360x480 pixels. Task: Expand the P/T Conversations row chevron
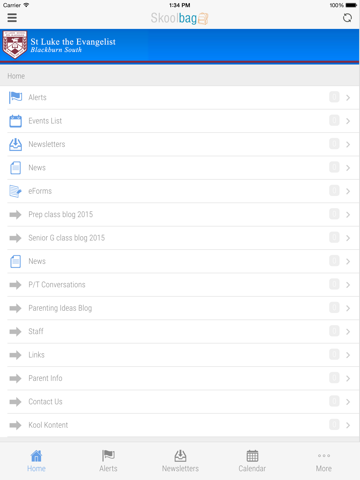348,285
